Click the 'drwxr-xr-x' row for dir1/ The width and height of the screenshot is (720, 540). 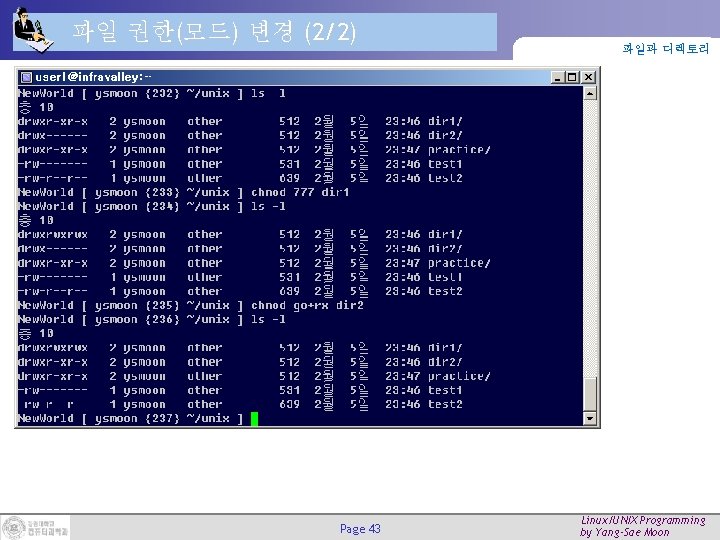tap(240, 122)
